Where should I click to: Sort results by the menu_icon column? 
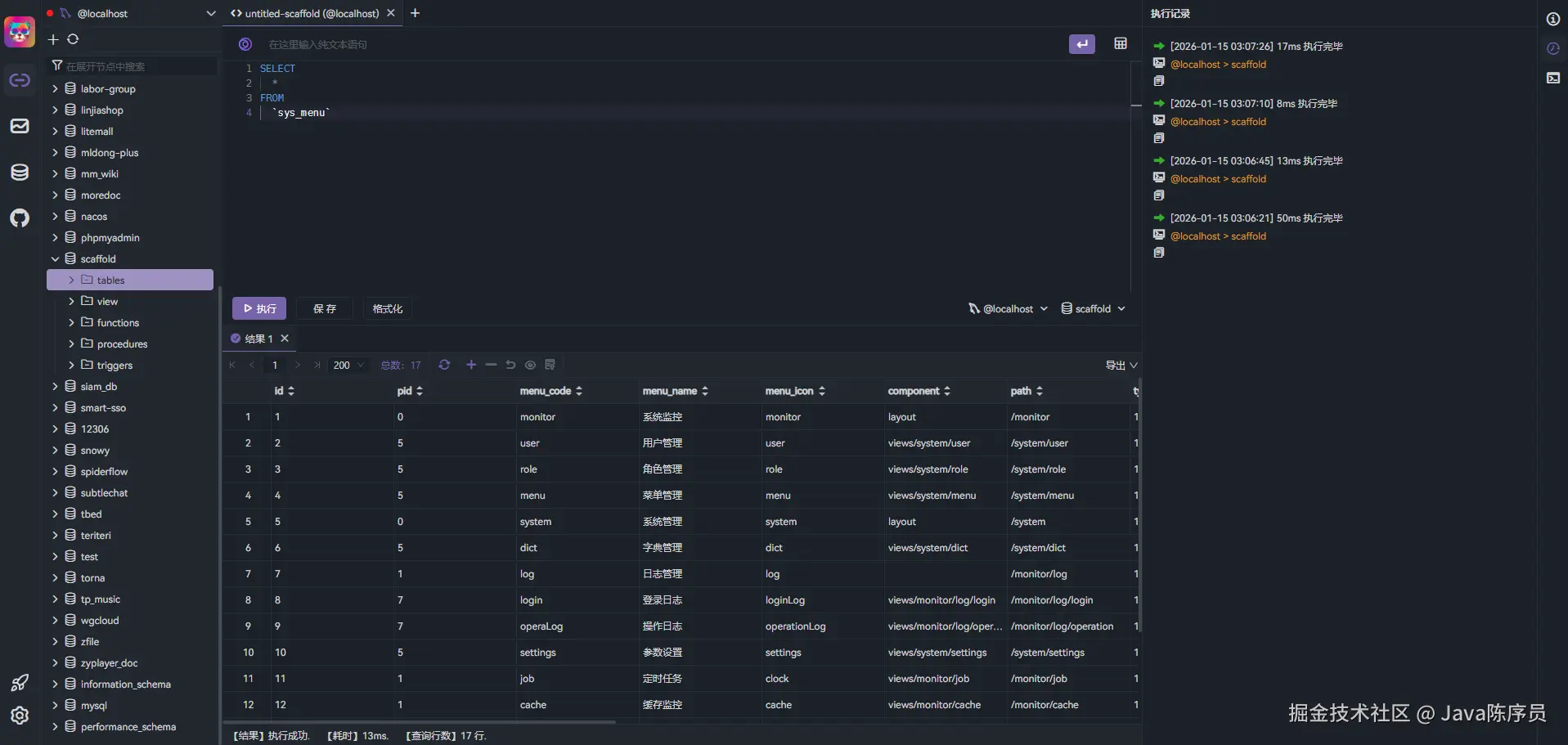[822, 391]
